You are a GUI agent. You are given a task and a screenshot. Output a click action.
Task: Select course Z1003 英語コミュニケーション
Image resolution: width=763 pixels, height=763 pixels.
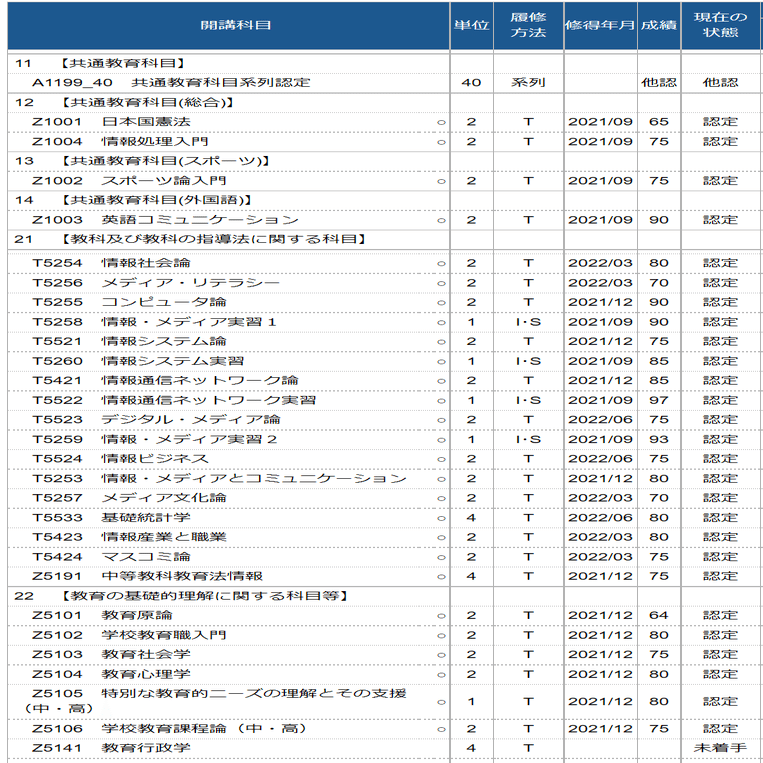coord(165,220)
